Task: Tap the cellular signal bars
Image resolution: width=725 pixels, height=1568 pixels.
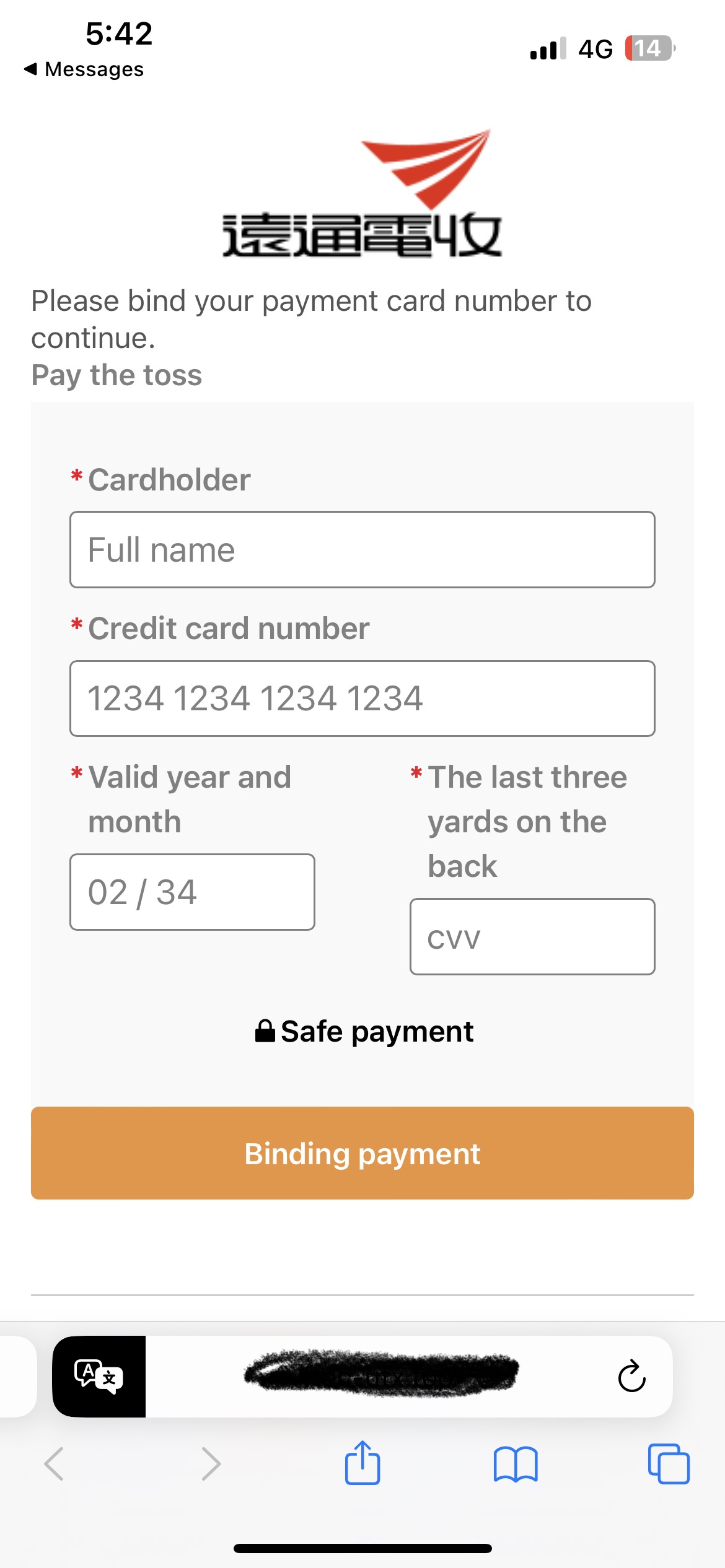Action: pos(548,48)
